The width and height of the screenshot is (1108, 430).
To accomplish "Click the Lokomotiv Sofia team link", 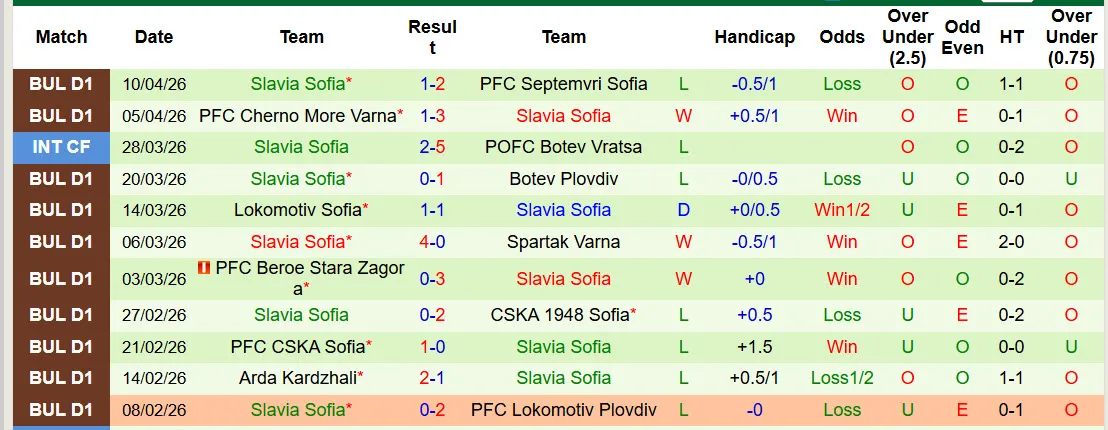I will (297, 210).
